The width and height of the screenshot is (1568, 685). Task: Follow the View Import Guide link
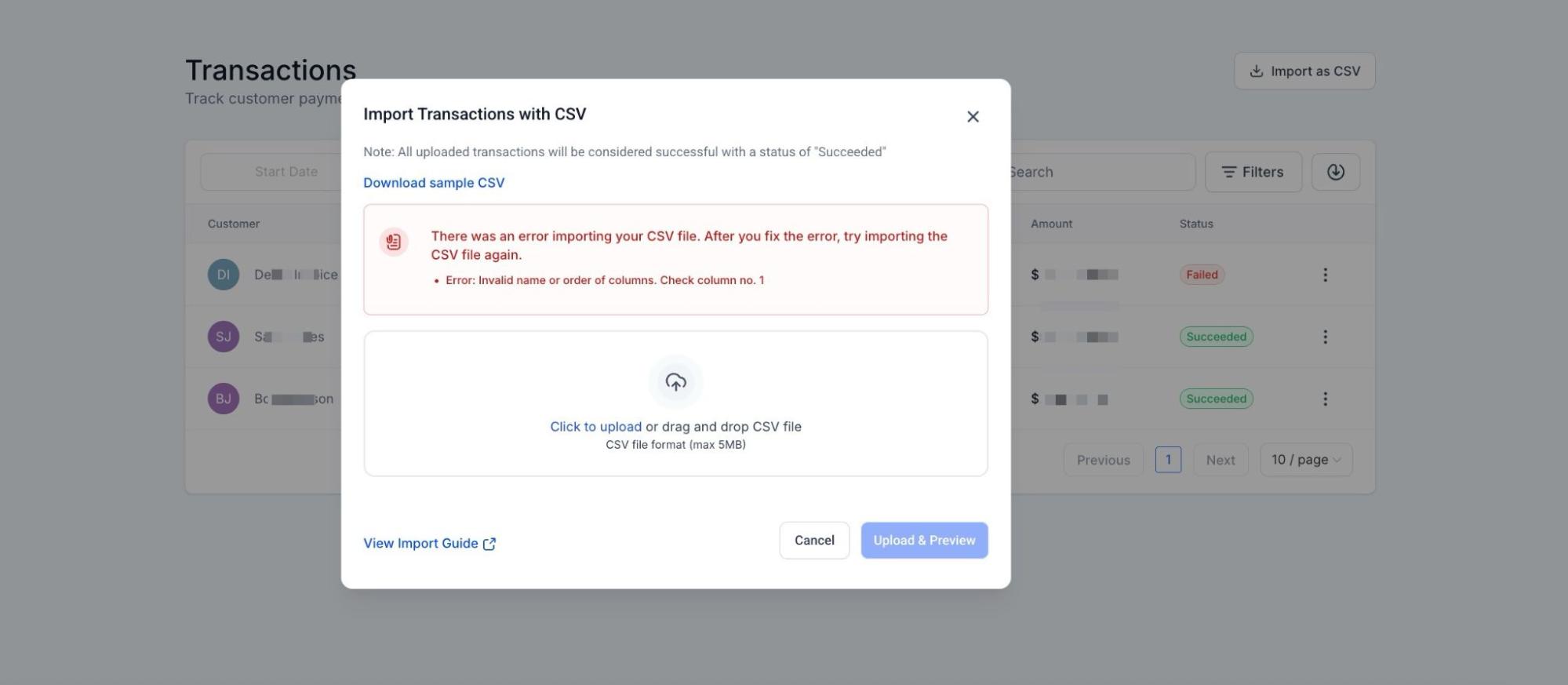(420, 544)
